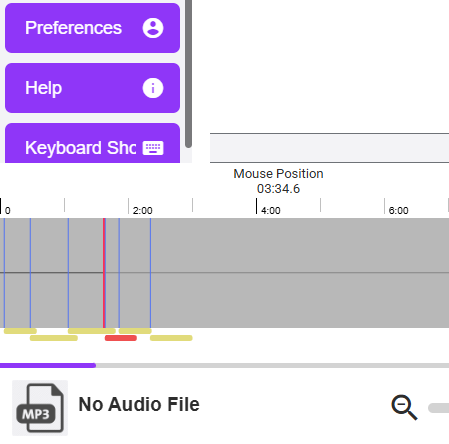Click the empty gray input bar above Mouse Position

329,148
